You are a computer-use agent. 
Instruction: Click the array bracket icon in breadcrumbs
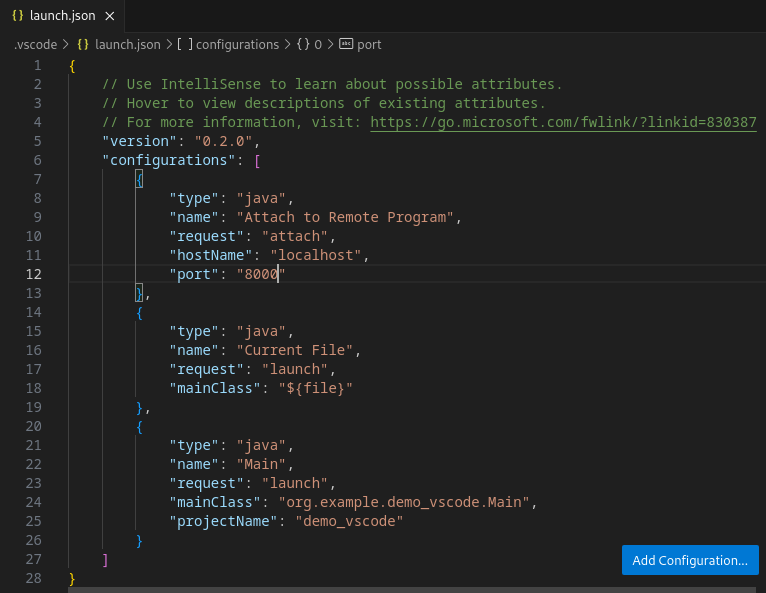(184, 44)
